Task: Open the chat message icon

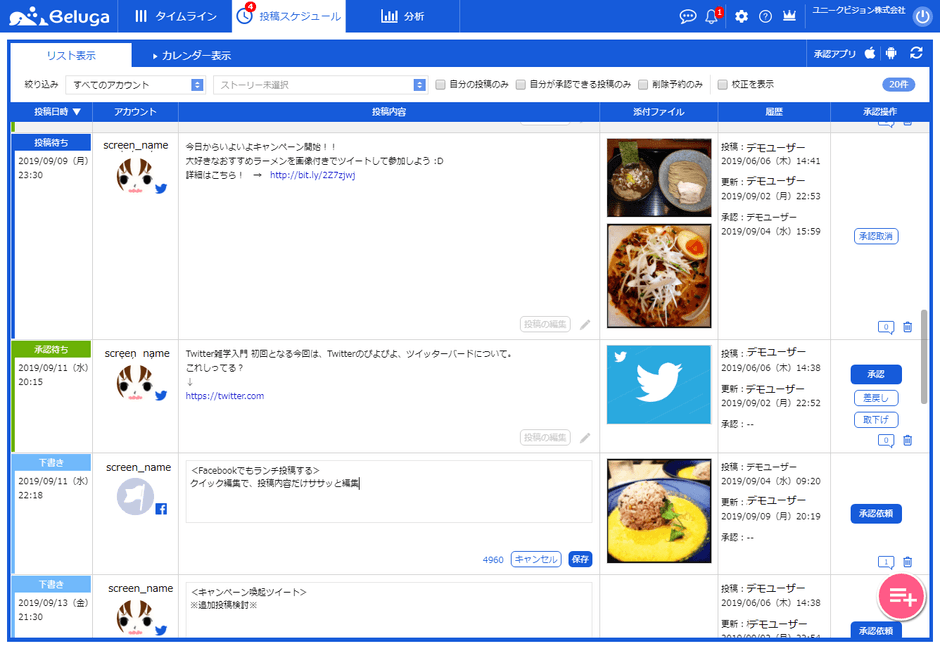Action: (687, 16)
